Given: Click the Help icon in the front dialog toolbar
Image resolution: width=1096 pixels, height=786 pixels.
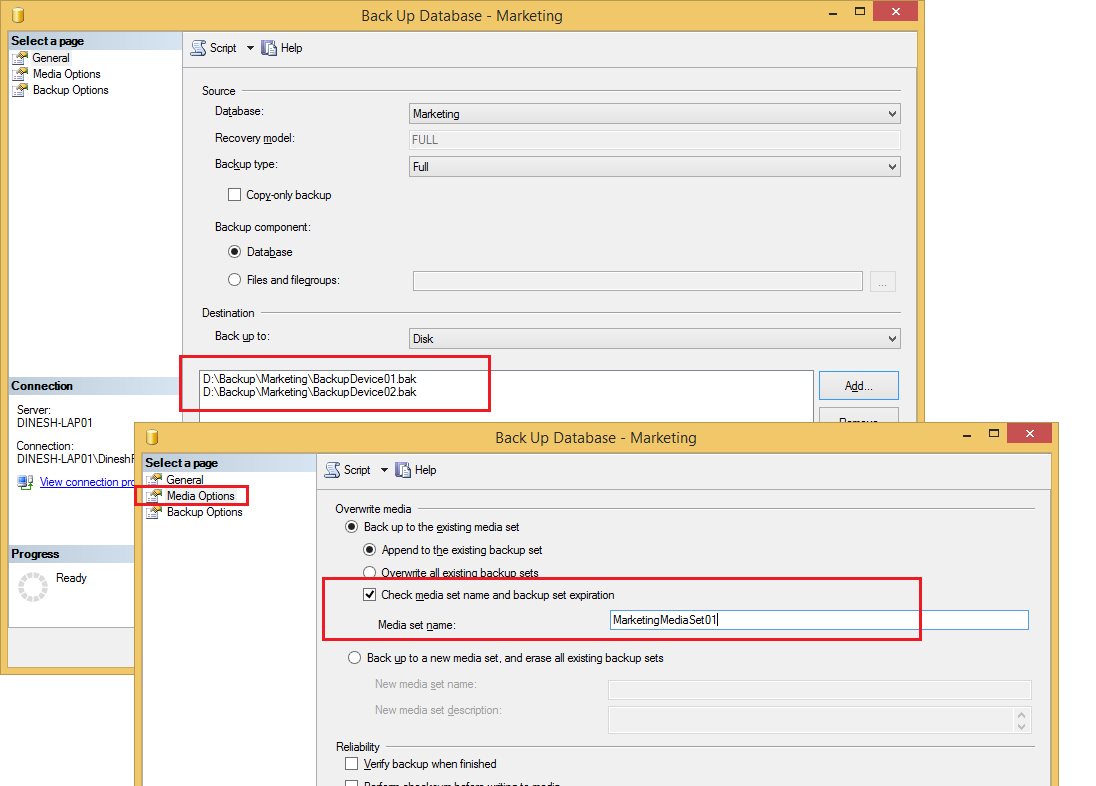Looking at the screenshot, I should pyautogui.click(x=402, y=469).
